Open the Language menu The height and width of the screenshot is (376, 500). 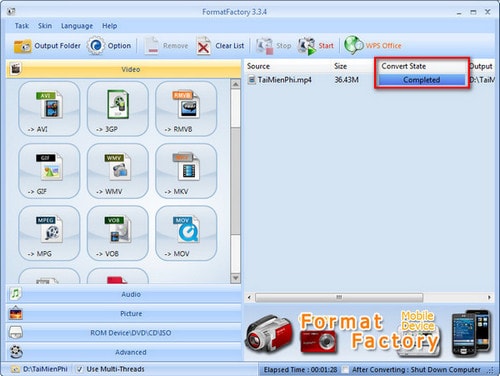pyautogui.click(x=77, y=26)
